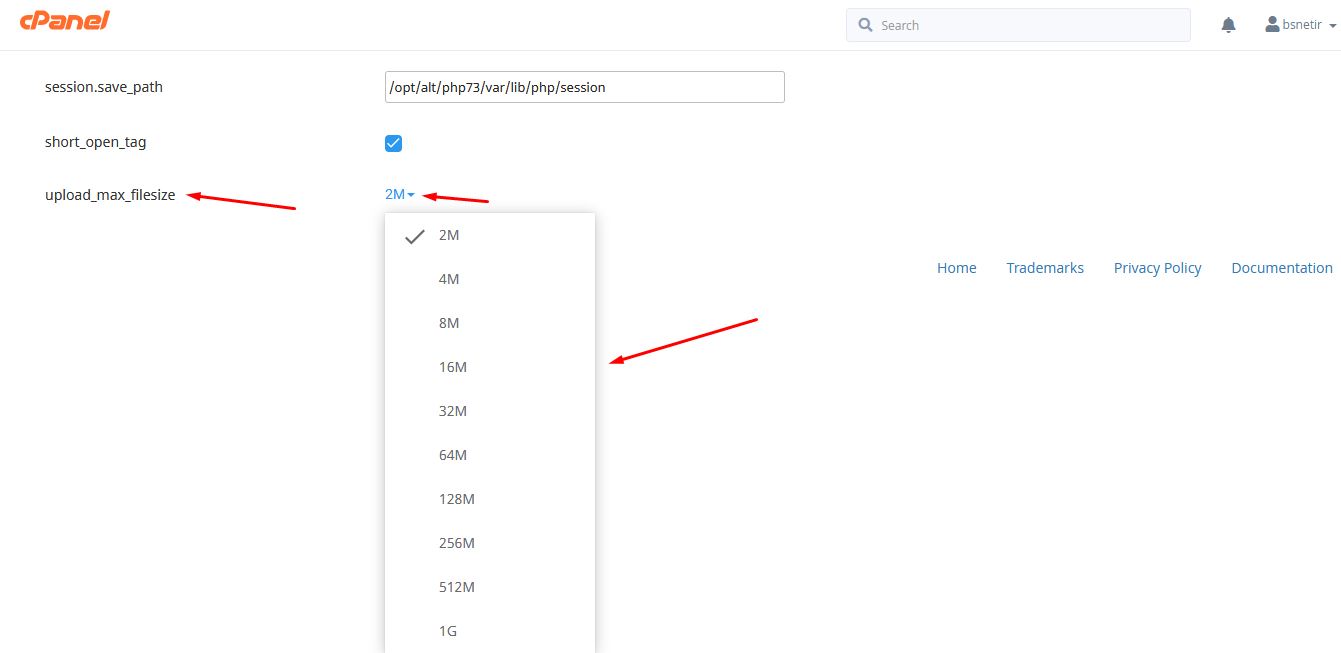The height and width of the screenshot is (653, 1341).
Task: Open the notifications bell
Action: point(1229,25)
